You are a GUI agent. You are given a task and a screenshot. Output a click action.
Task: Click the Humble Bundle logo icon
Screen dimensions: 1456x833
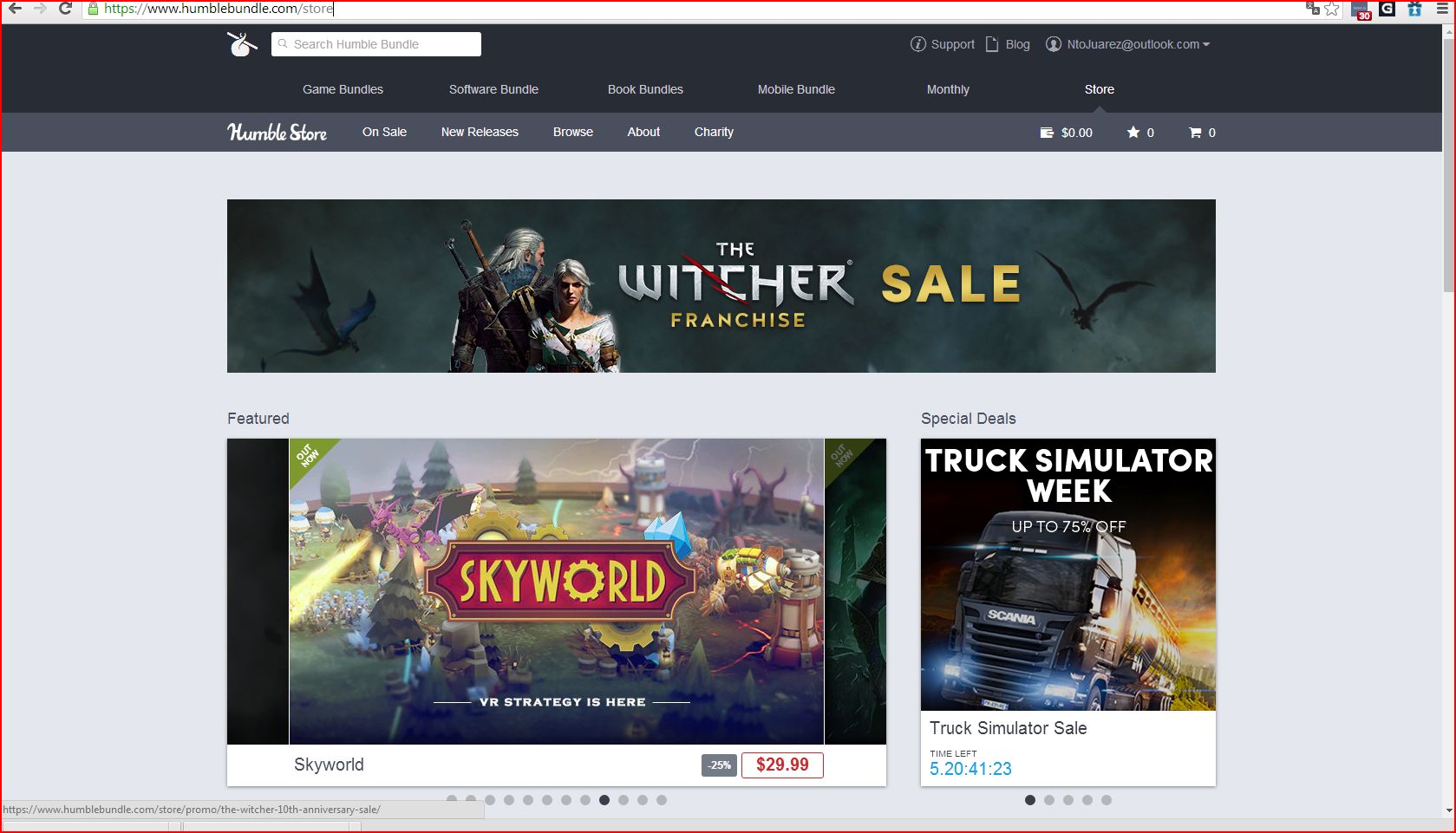coord(242,43)
